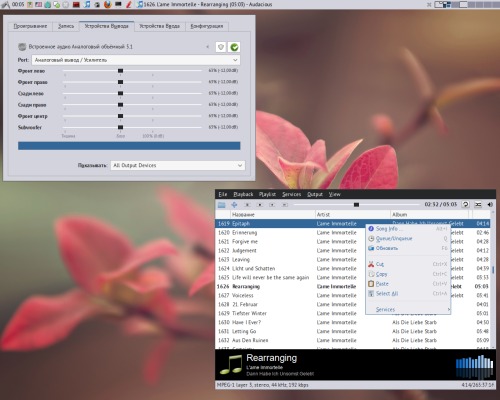Select the track Tiefster Winter
The image size is (500, 400).
click(x=353, y=313)
